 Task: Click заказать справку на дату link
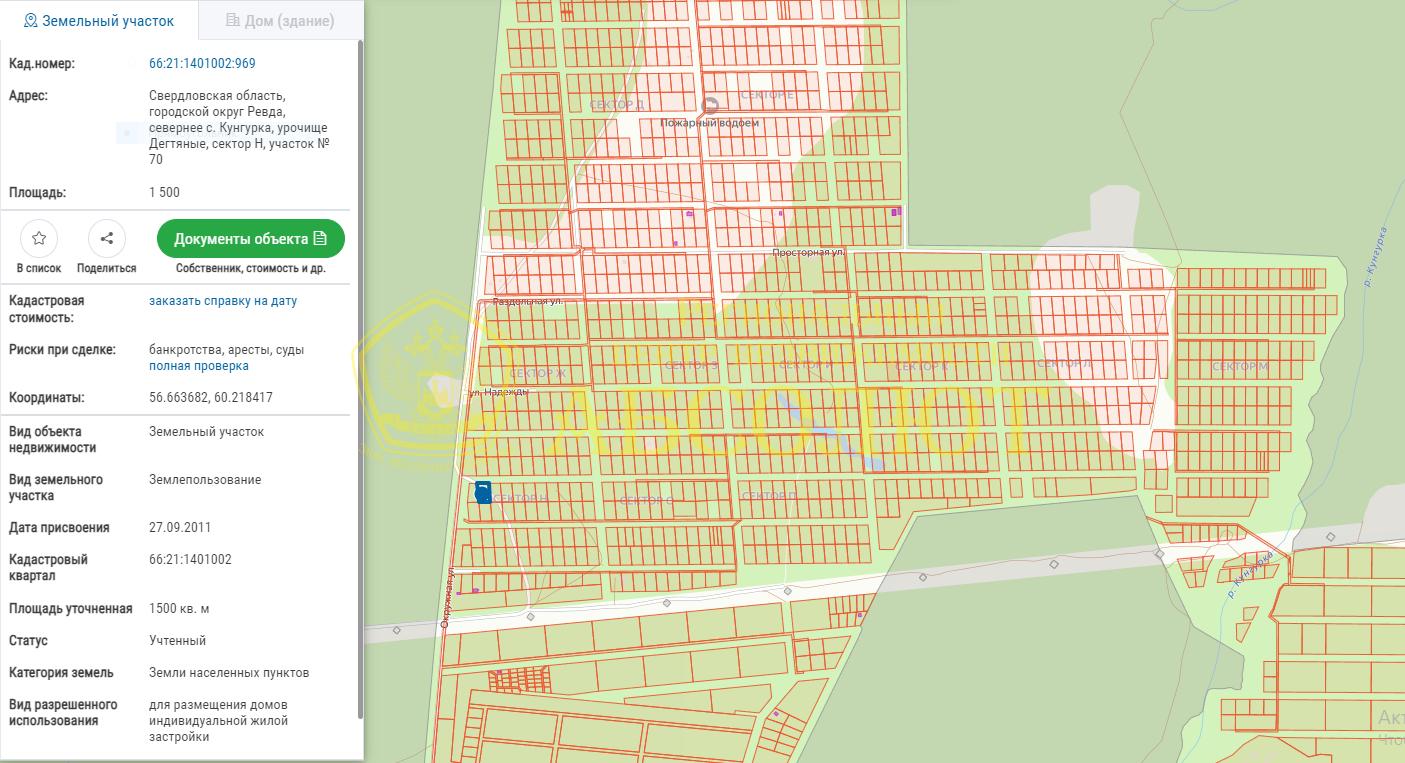tap(223, 301)
